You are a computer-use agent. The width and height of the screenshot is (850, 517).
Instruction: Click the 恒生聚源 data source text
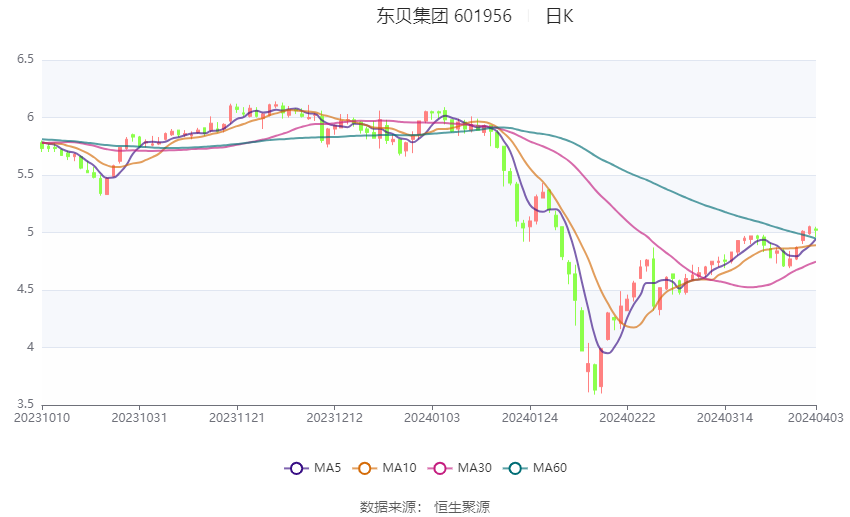pos(462,507)
